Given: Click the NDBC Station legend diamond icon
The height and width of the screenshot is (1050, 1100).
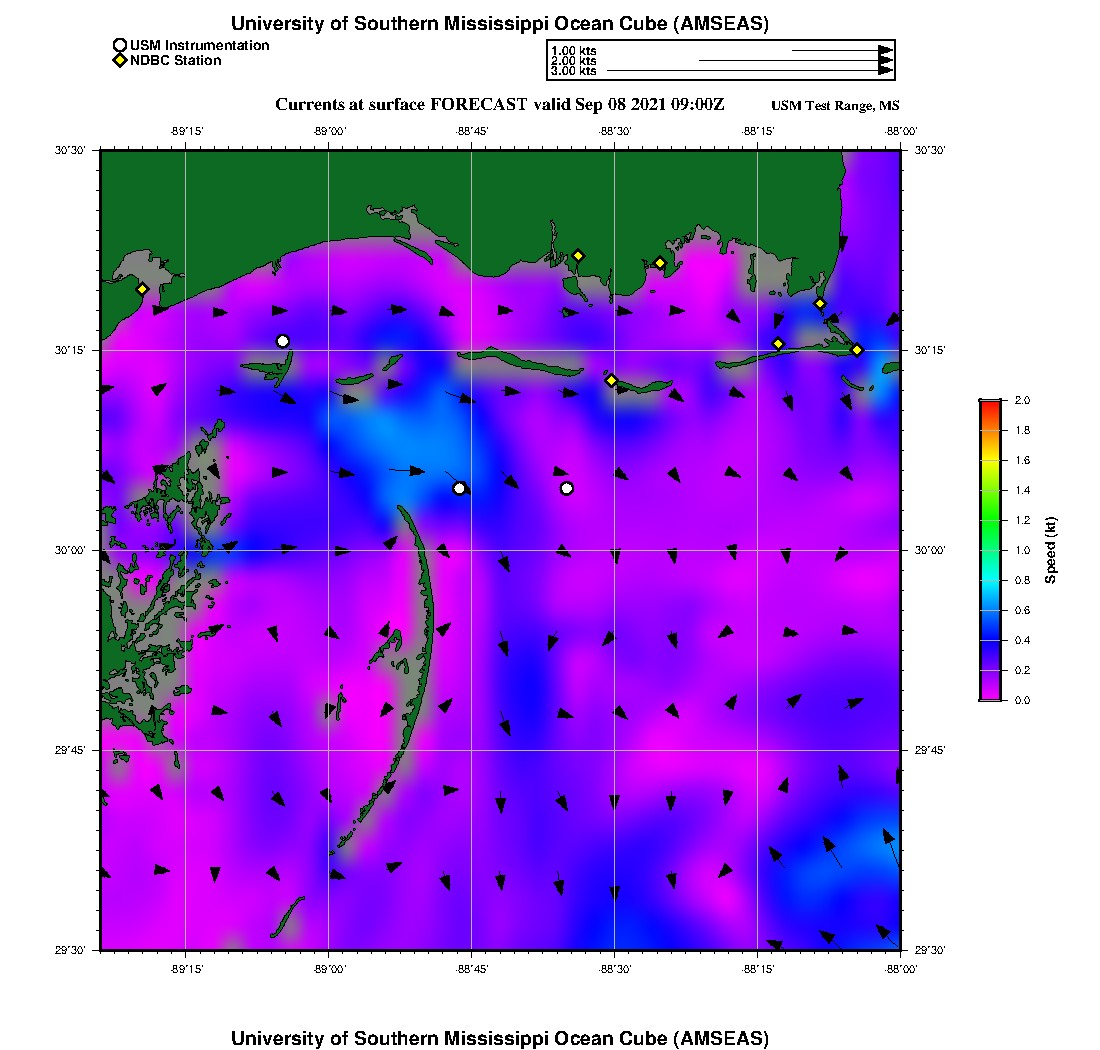Looking at the screenshot, I should coord(120,61).
